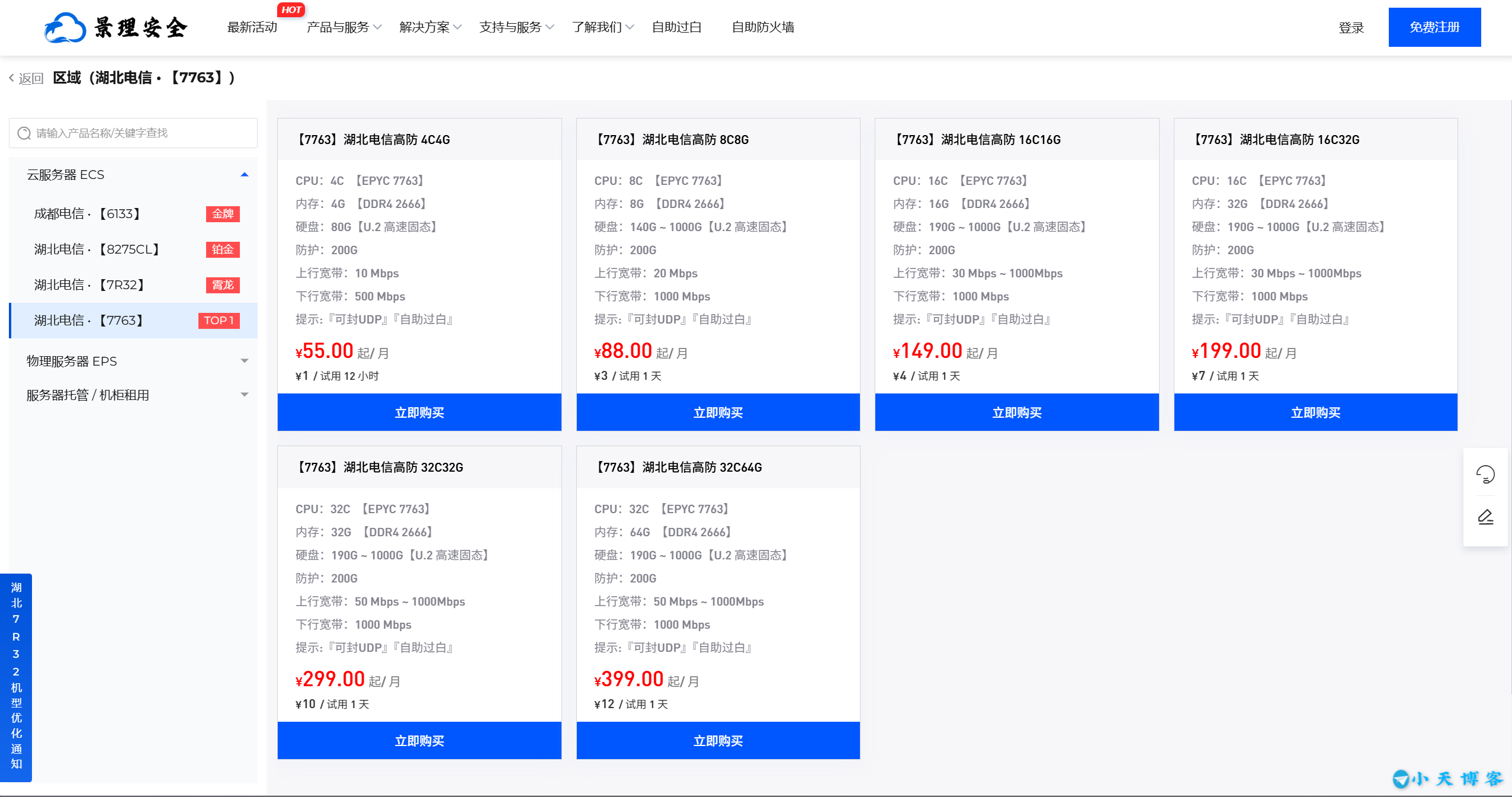Click the HOT badge on 最新活动
Viewport: 1512px width, 797px height.
click(291, 9)
